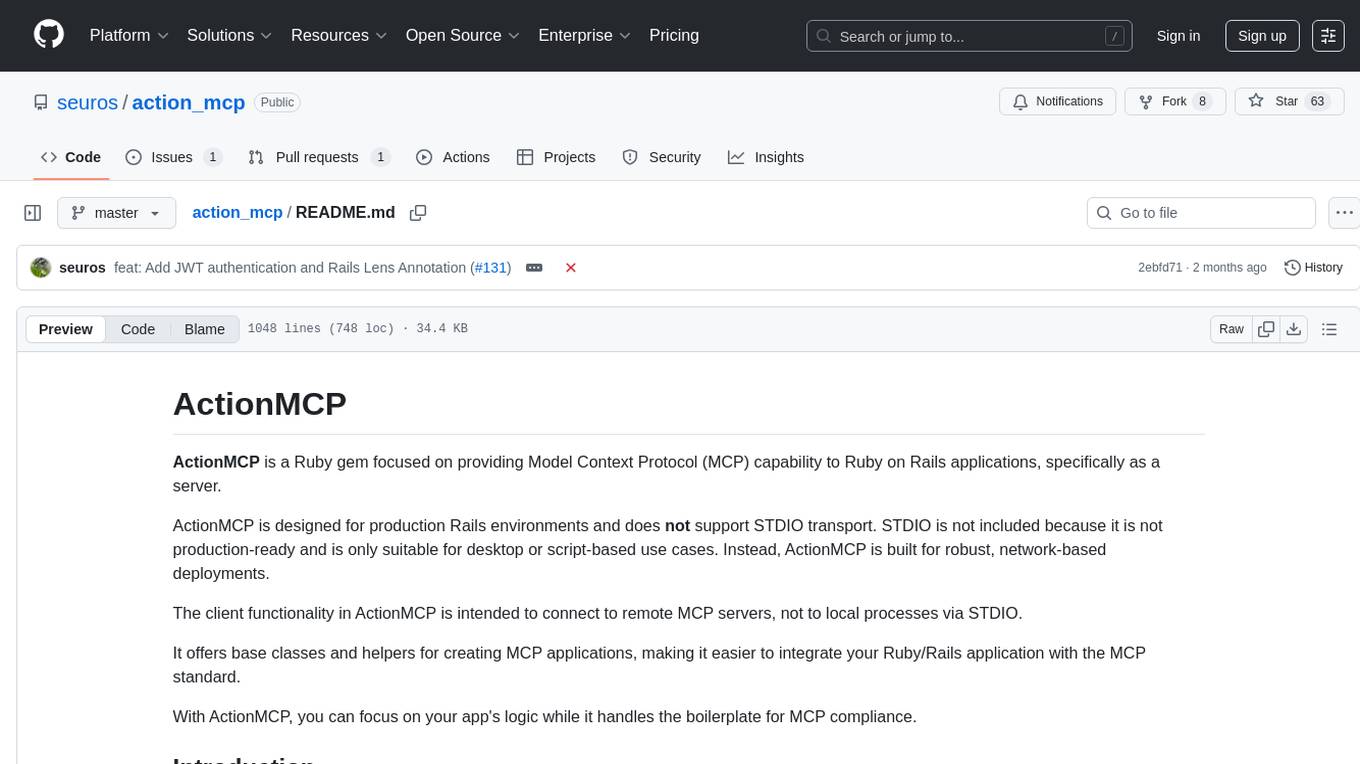Expand the Enterprise menu
This screenshot has width=1360, height=764.
(x=585, y=35)
